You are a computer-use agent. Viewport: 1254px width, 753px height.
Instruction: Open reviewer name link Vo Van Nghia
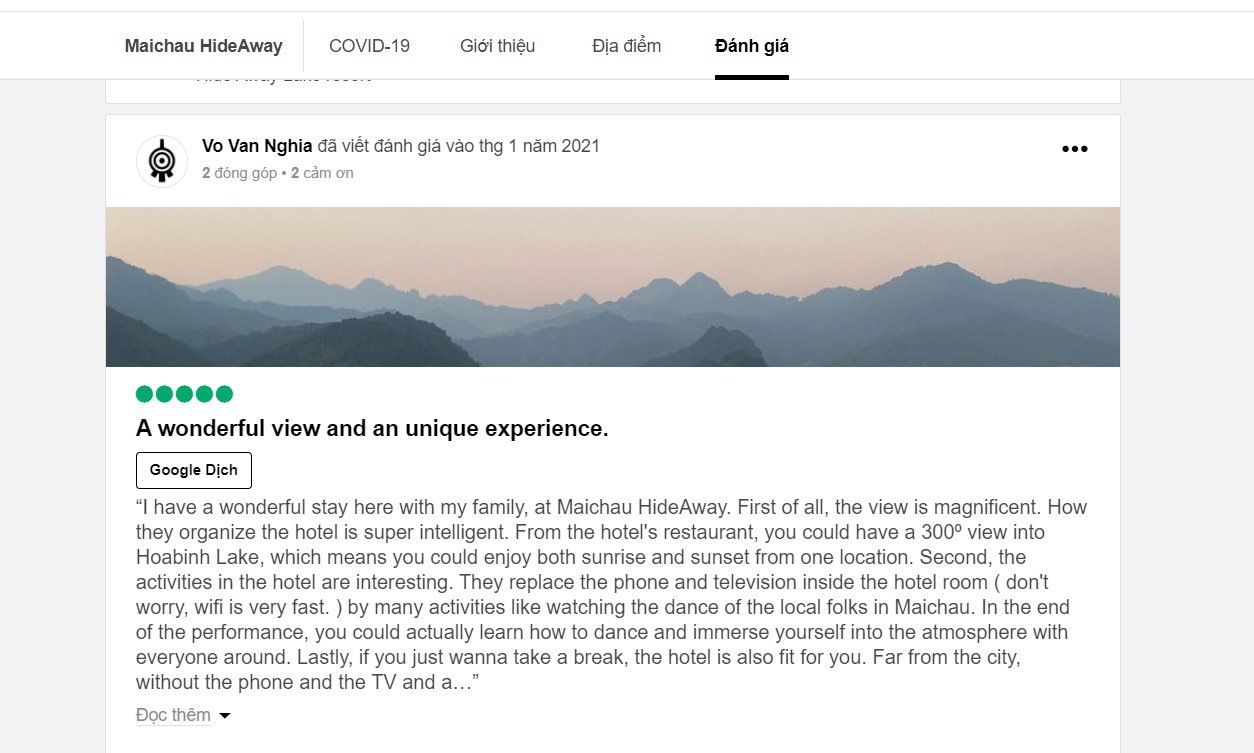[257, 146]
